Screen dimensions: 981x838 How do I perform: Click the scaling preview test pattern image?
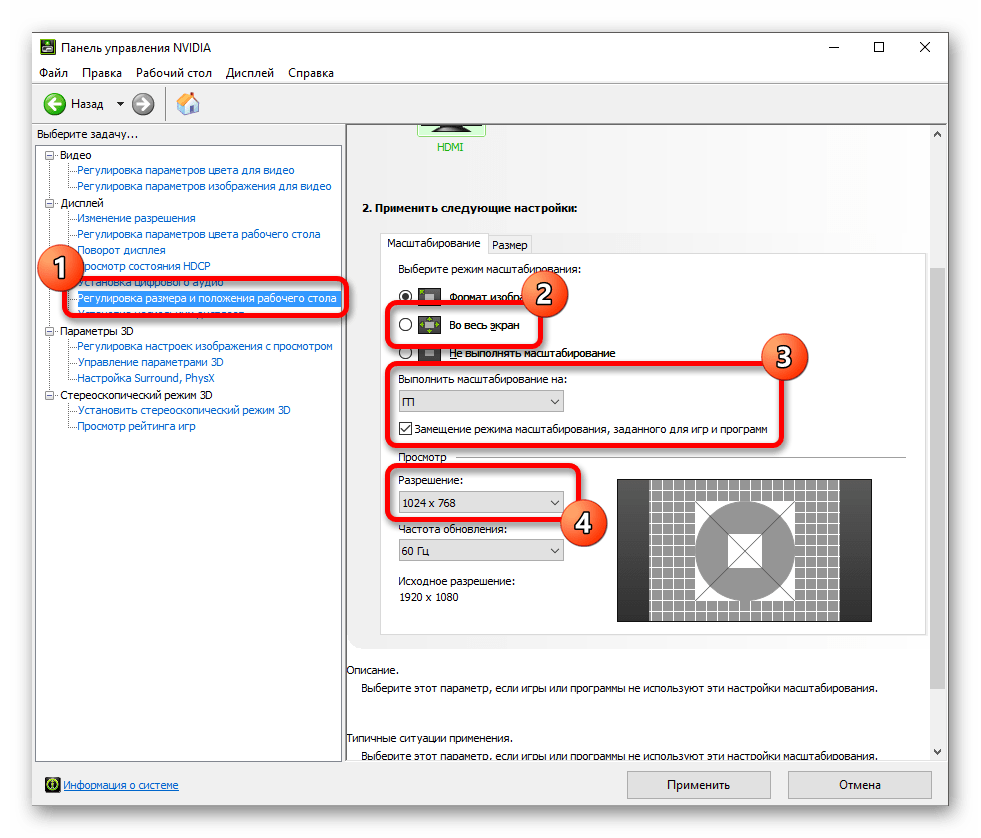(x=744, y=550)
